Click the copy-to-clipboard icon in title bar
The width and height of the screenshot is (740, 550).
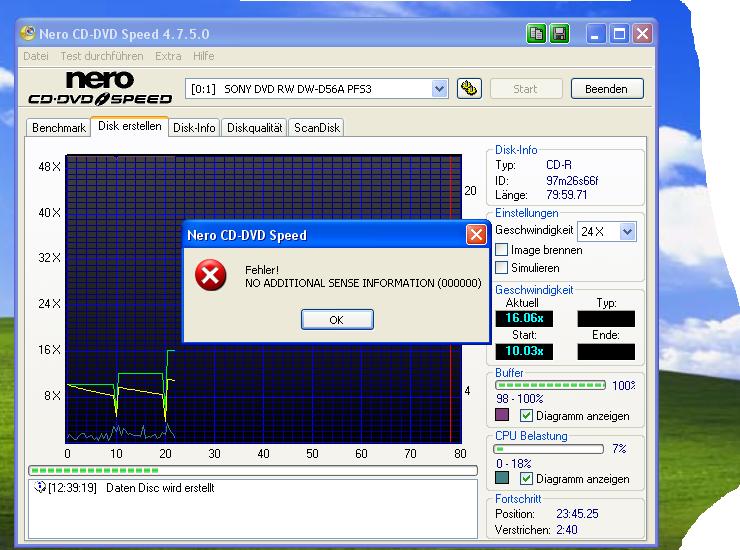coord(537,34)
